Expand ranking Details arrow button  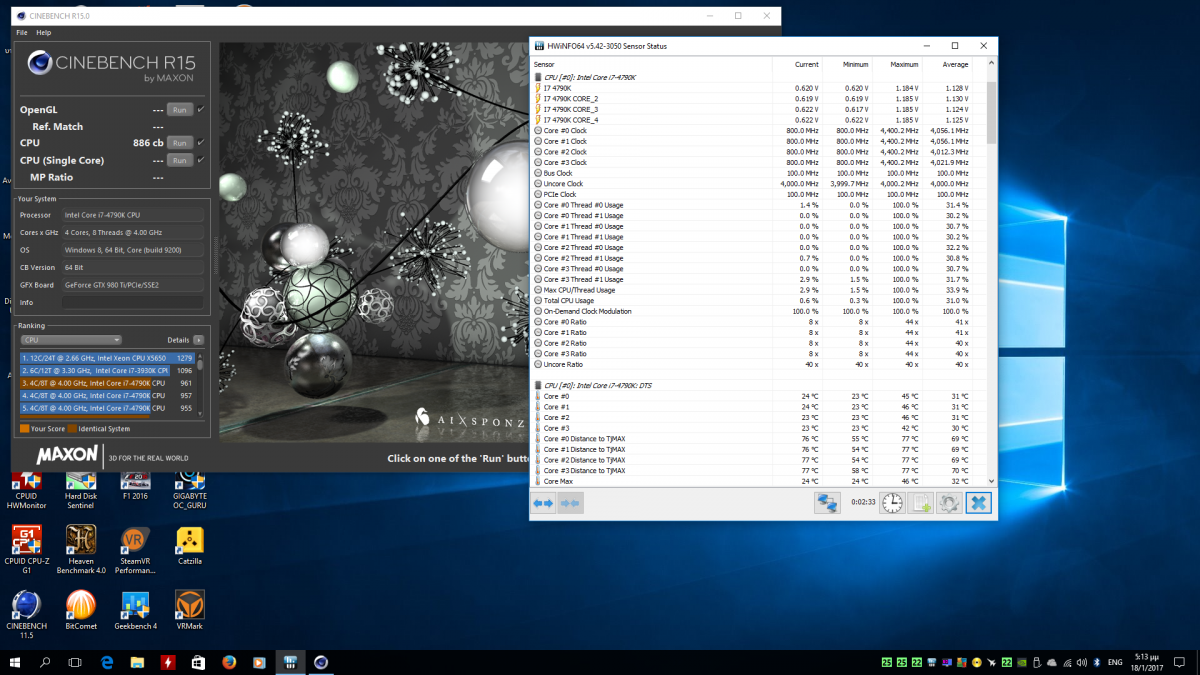[x=199, y=340]
